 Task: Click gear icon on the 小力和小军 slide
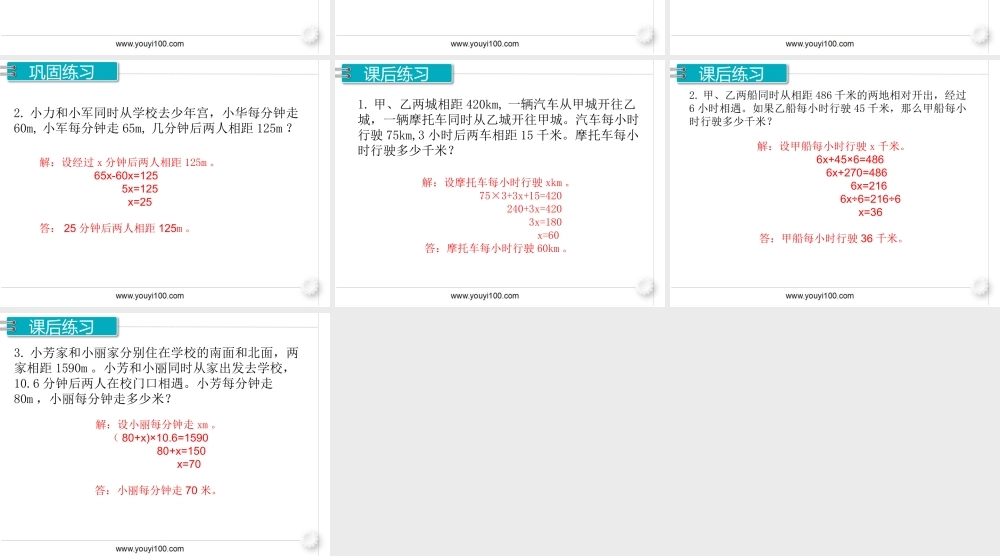coord(312,289)
